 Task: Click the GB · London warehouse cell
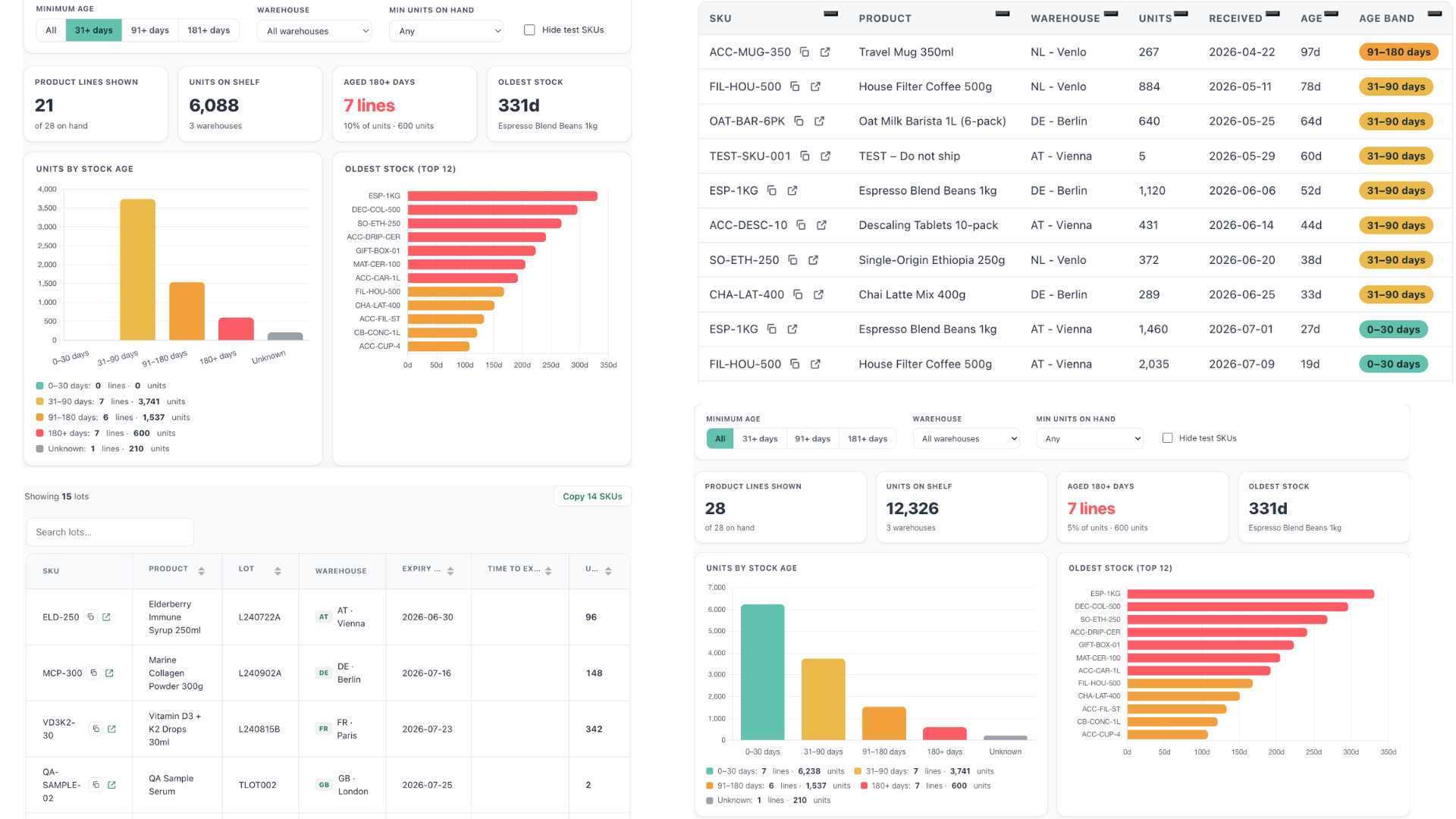343,785
